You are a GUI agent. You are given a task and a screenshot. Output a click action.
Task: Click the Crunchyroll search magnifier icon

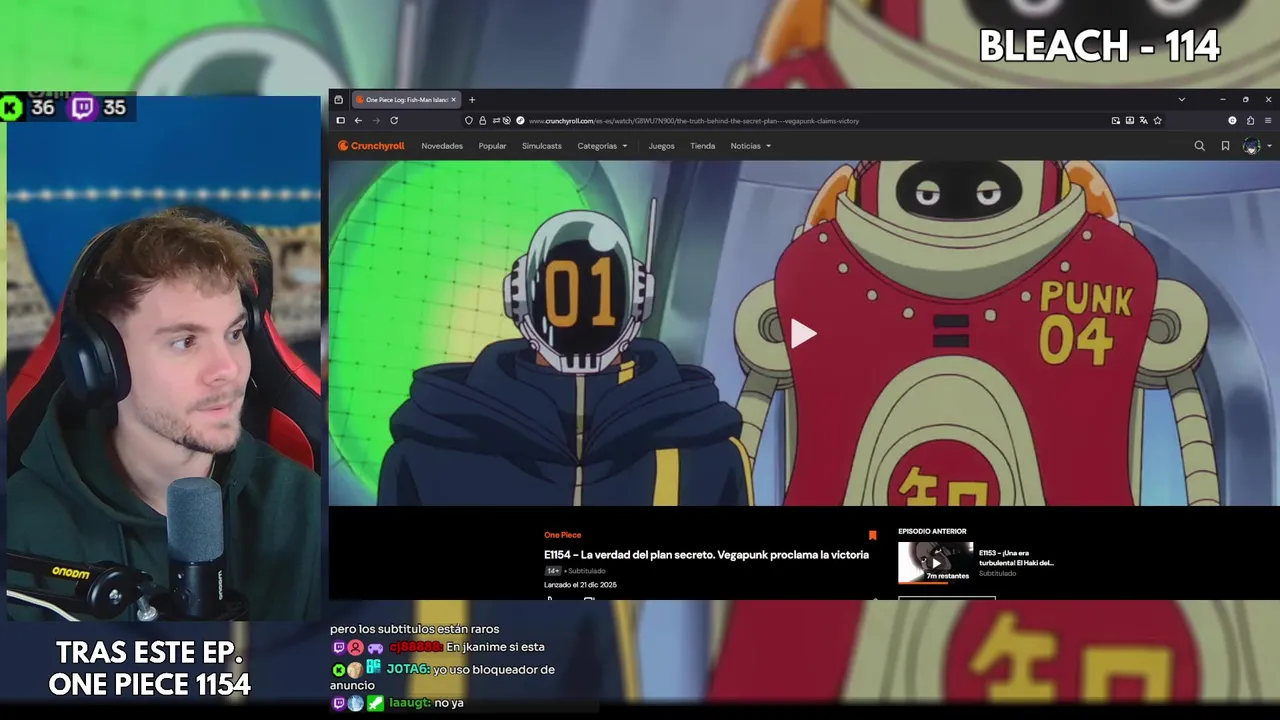coord(1199,146)
